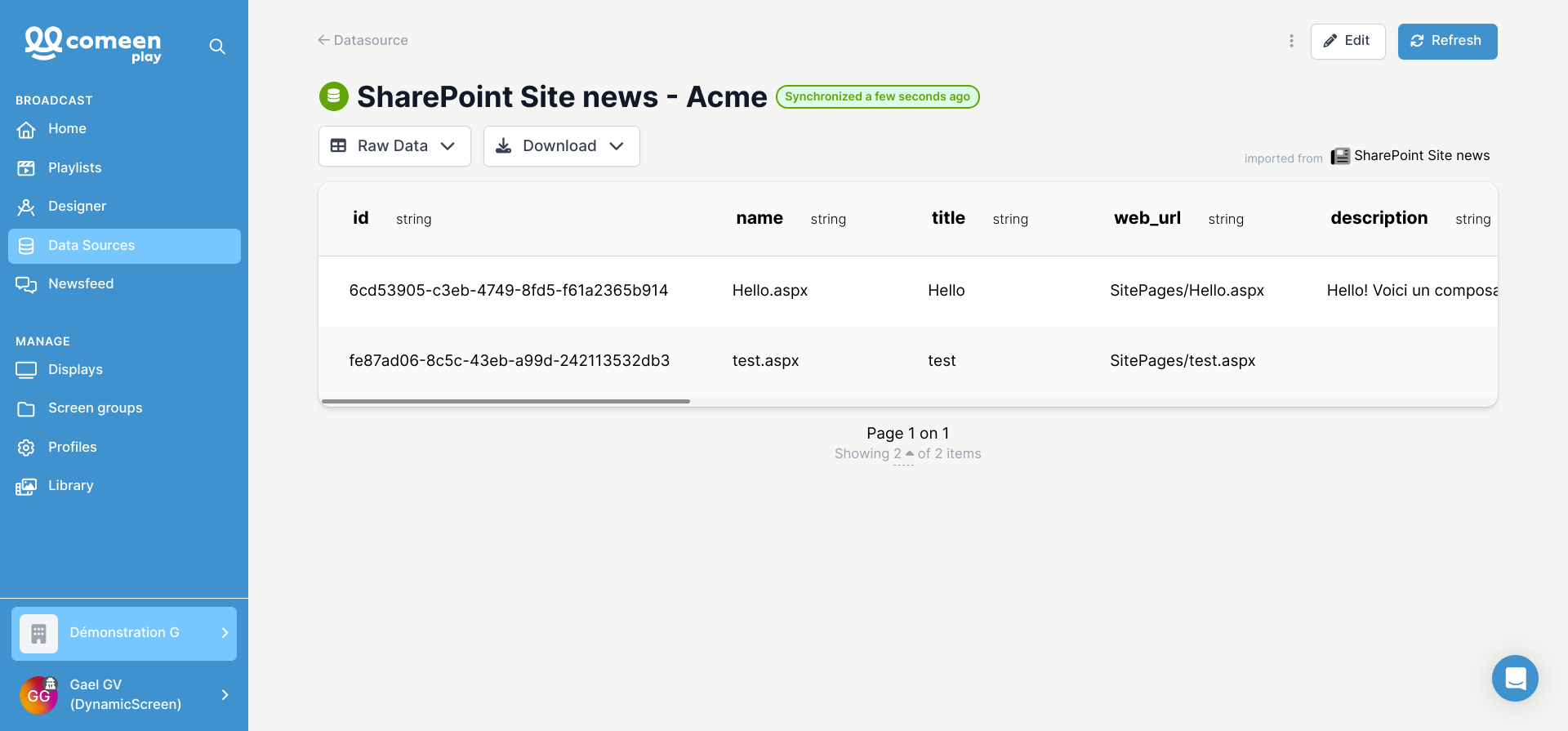Expand the Gael GV account chevron

tap(225, 695)
